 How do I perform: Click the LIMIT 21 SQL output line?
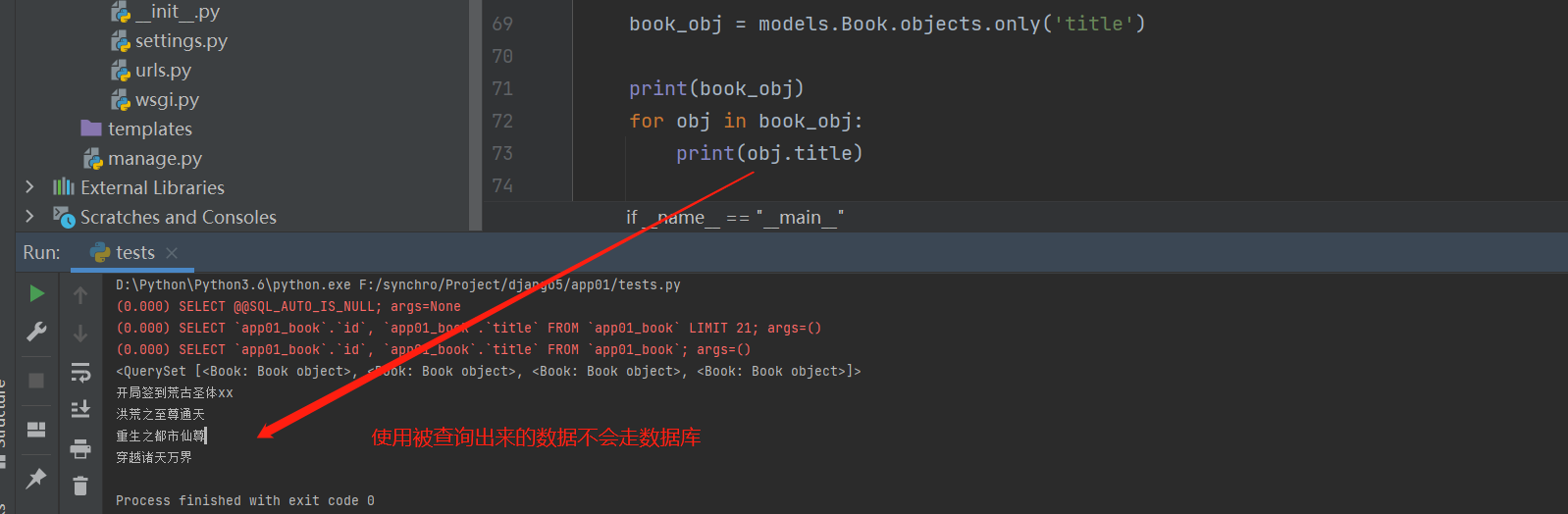[x=469, y=328]
